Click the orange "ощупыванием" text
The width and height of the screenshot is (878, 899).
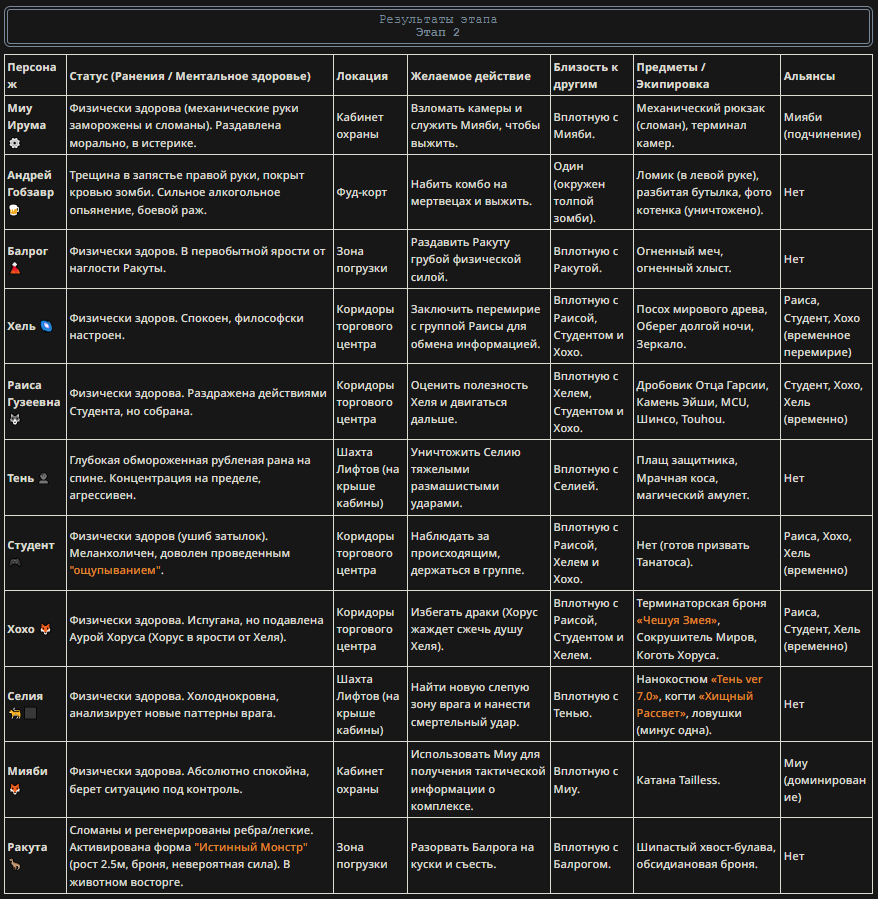(x=115, y=570)
